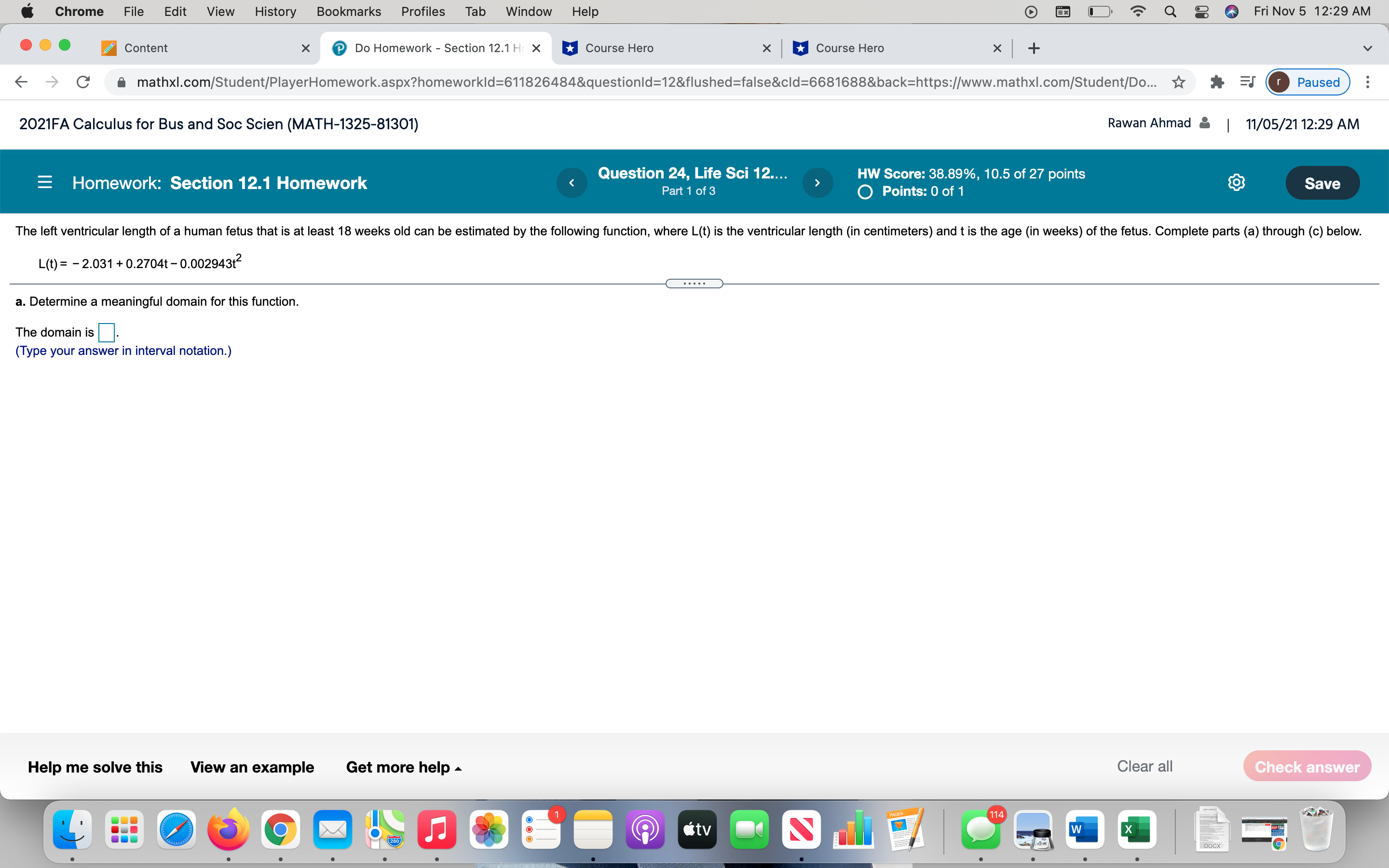Click the domain answer input box
This screenshot has height=868, width=1389.
click(106, 332)
